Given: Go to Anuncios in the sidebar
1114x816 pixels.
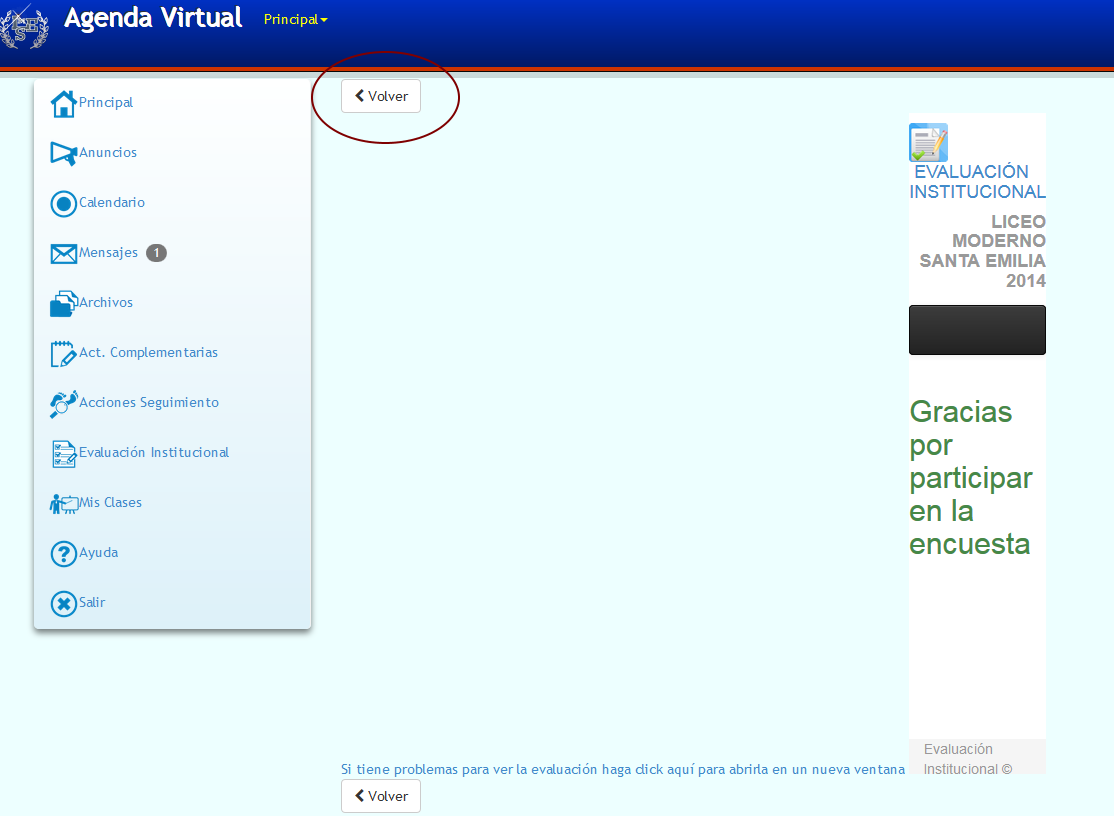Looking at the screenshot, I should click(x=108, y=152).
